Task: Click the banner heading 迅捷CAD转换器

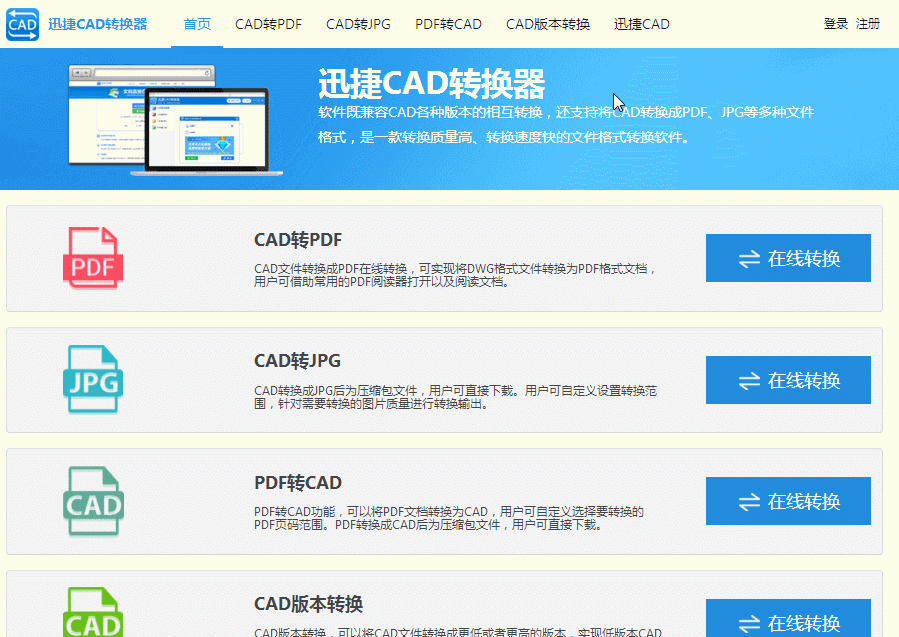Action: point(431,84)
